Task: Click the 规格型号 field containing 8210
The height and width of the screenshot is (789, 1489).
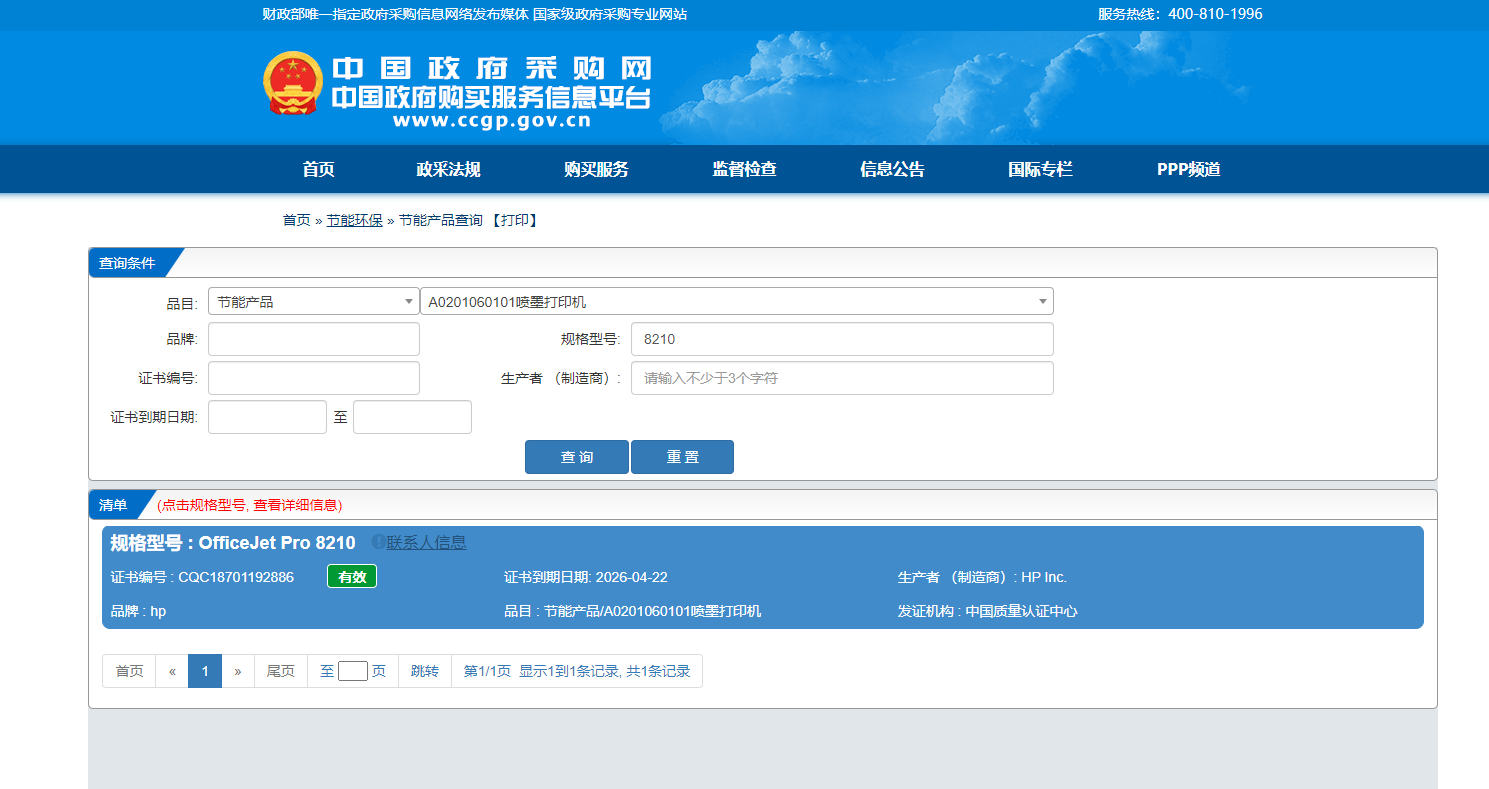Action: [842, 339]
